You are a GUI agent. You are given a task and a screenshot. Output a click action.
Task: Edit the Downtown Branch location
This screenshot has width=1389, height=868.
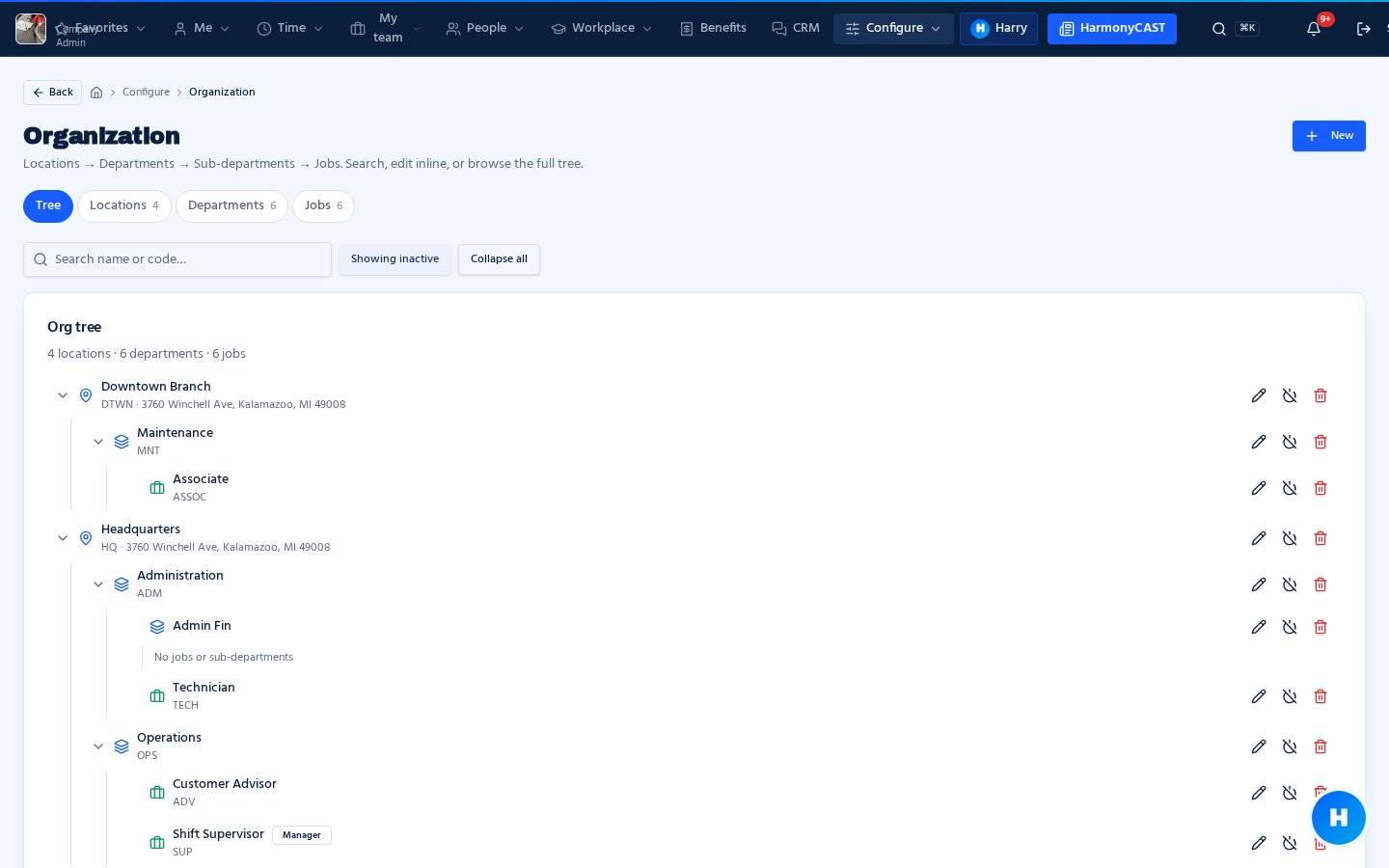pyautogui.click(x=1259, y=395)
